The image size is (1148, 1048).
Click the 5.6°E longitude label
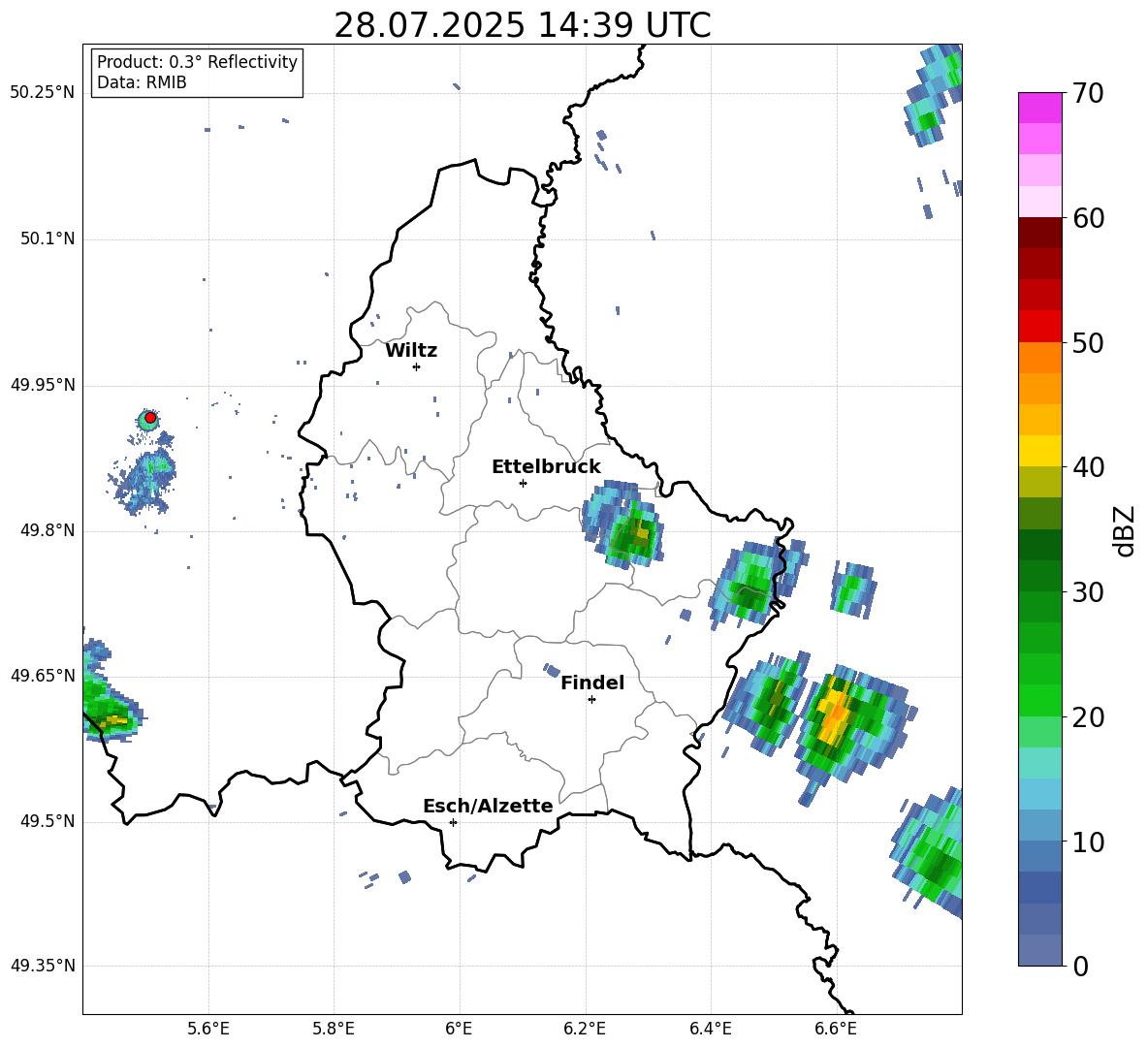click(x=208, y=1029)
